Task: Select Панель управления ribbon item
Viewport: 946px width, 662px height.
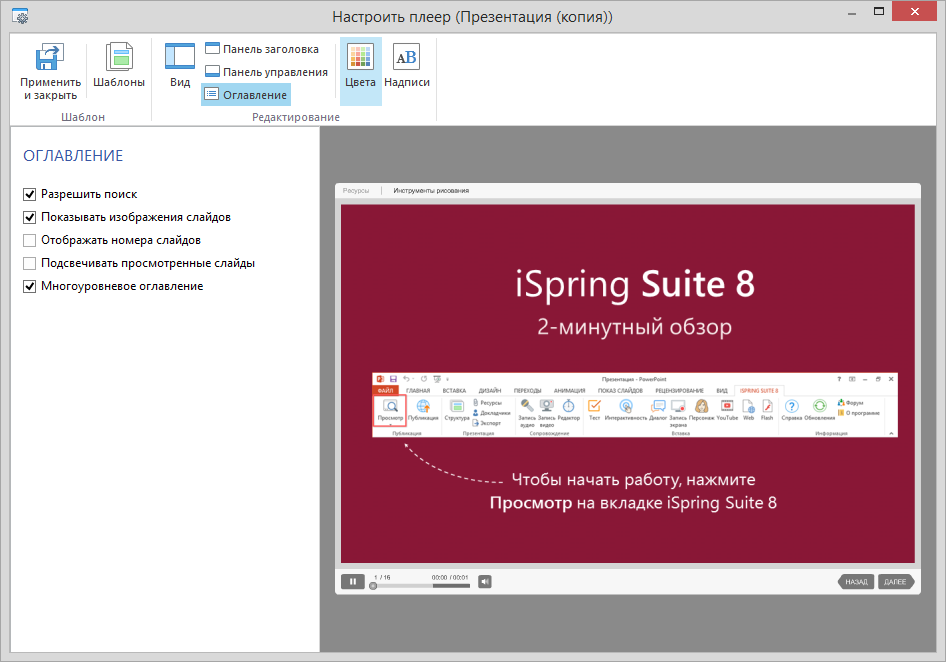Action: coord(266,72)
